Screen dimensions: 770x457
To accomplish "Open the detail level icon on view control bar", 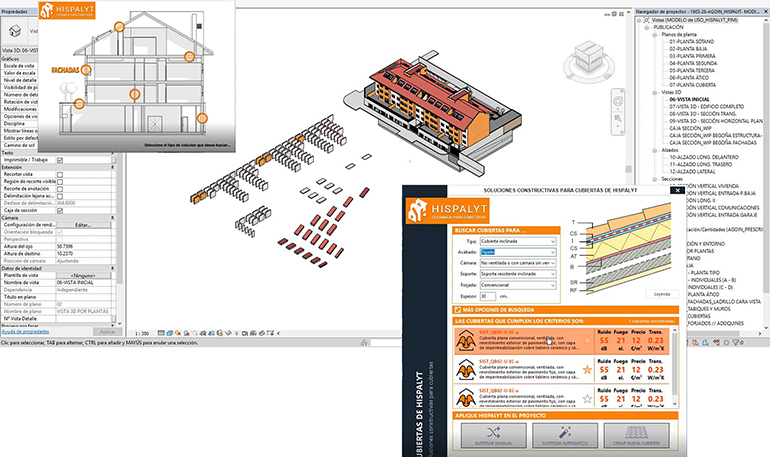I will tap(161, 333).
